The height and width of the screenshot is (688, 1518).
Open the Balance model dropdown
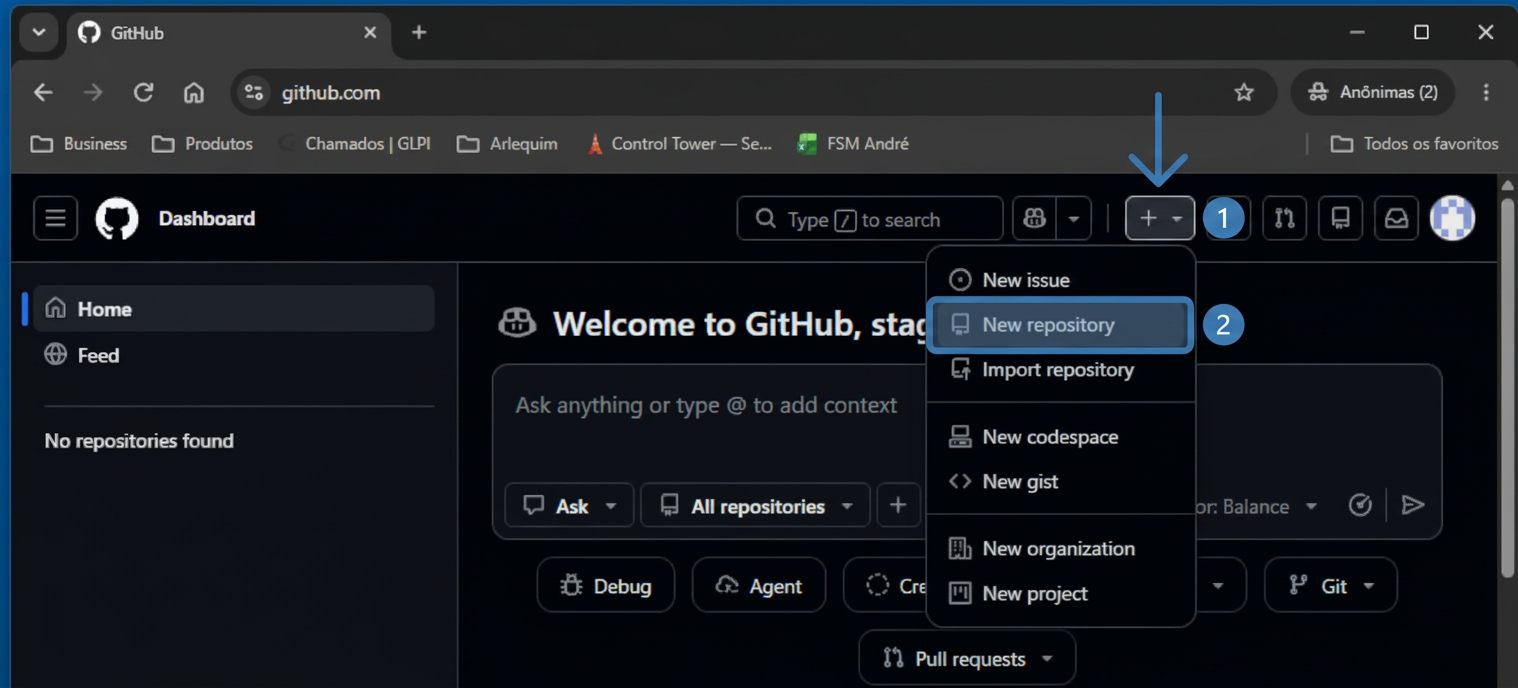(x=1258, y=506)
